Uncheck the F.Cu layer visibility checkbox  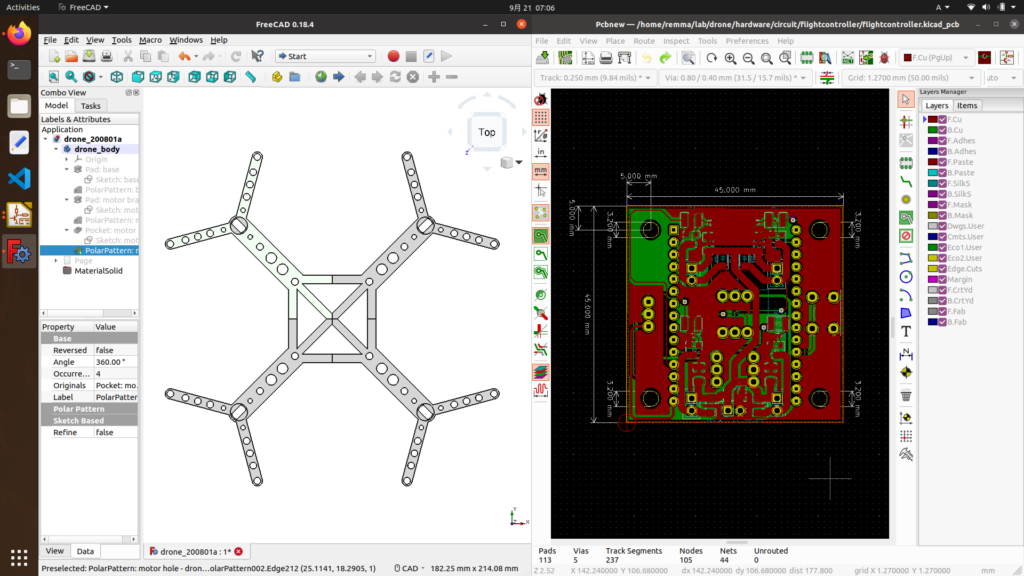(x=940, y=118)
